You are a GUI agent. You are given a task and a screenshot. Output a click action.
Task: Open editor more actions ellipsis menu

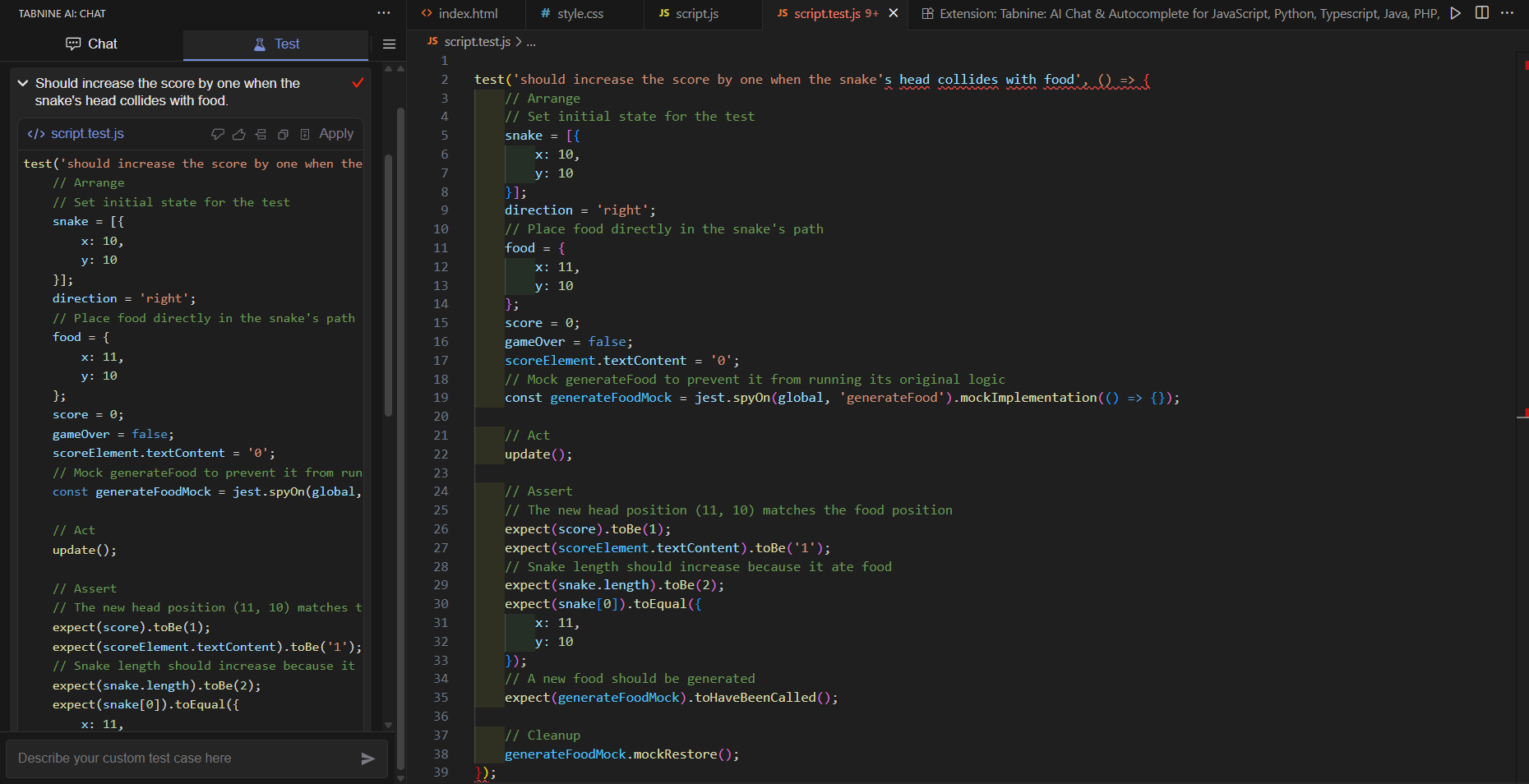[1507, 13]
